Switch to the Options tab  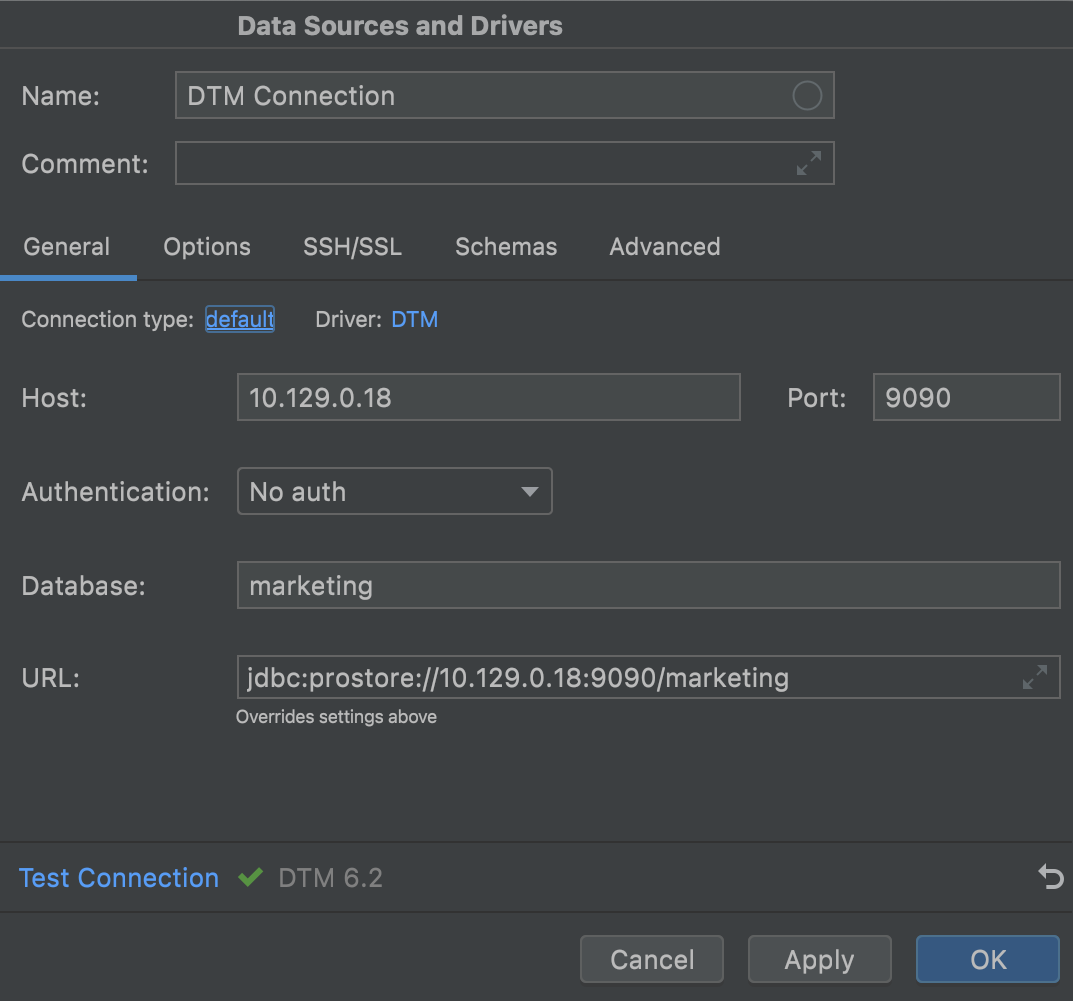pyautogui.click(x=207, y=247)
